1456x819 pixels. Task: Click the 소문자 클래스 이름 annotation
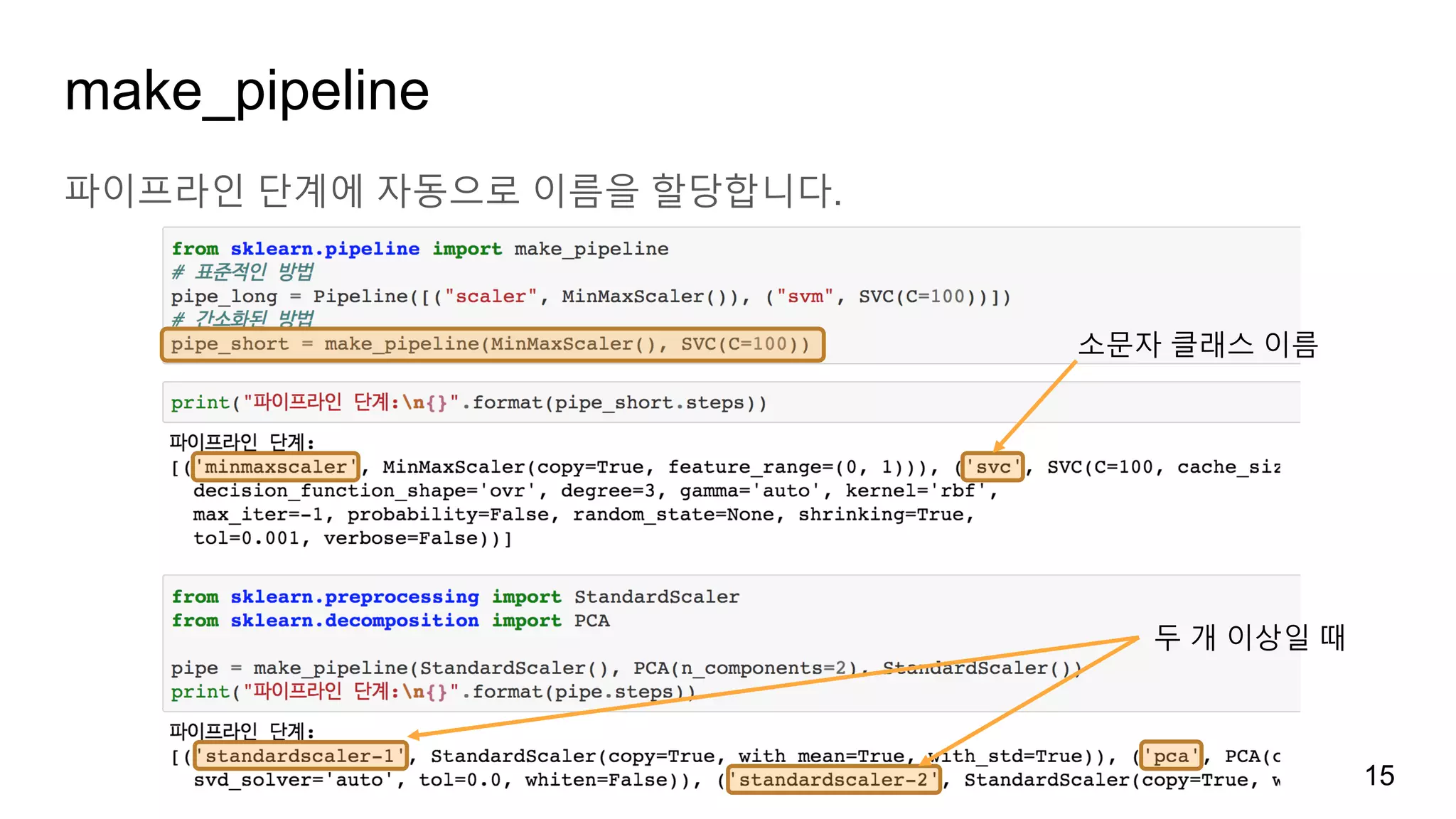pyautogui.click(x=1197, y=345)
